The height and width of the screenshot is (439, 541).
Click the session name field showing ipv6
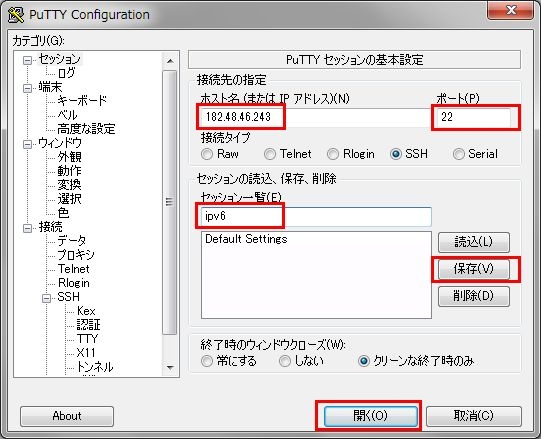coord(316,217)
